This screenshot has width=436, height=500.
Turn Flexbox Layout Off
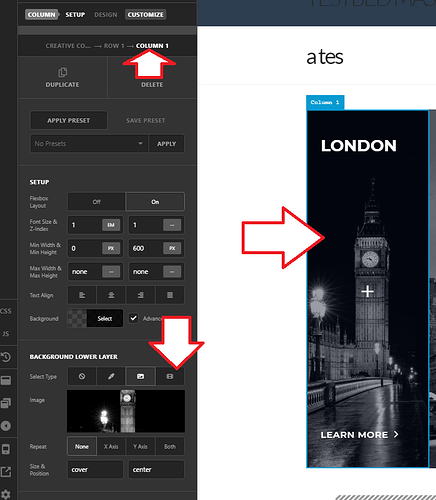[97, 202]
